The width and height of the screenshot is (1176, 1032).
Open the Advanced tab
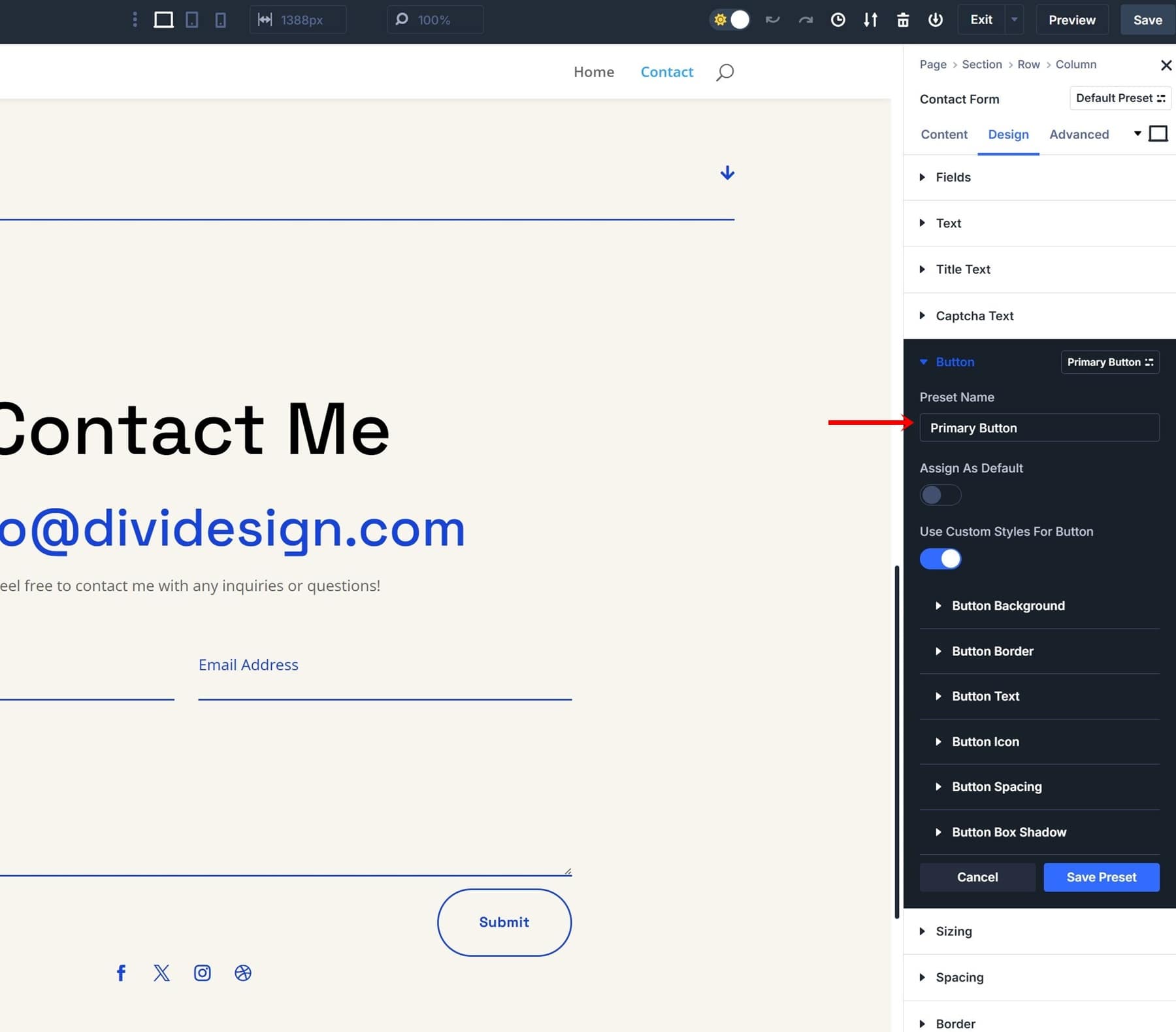coord(1079,135)
